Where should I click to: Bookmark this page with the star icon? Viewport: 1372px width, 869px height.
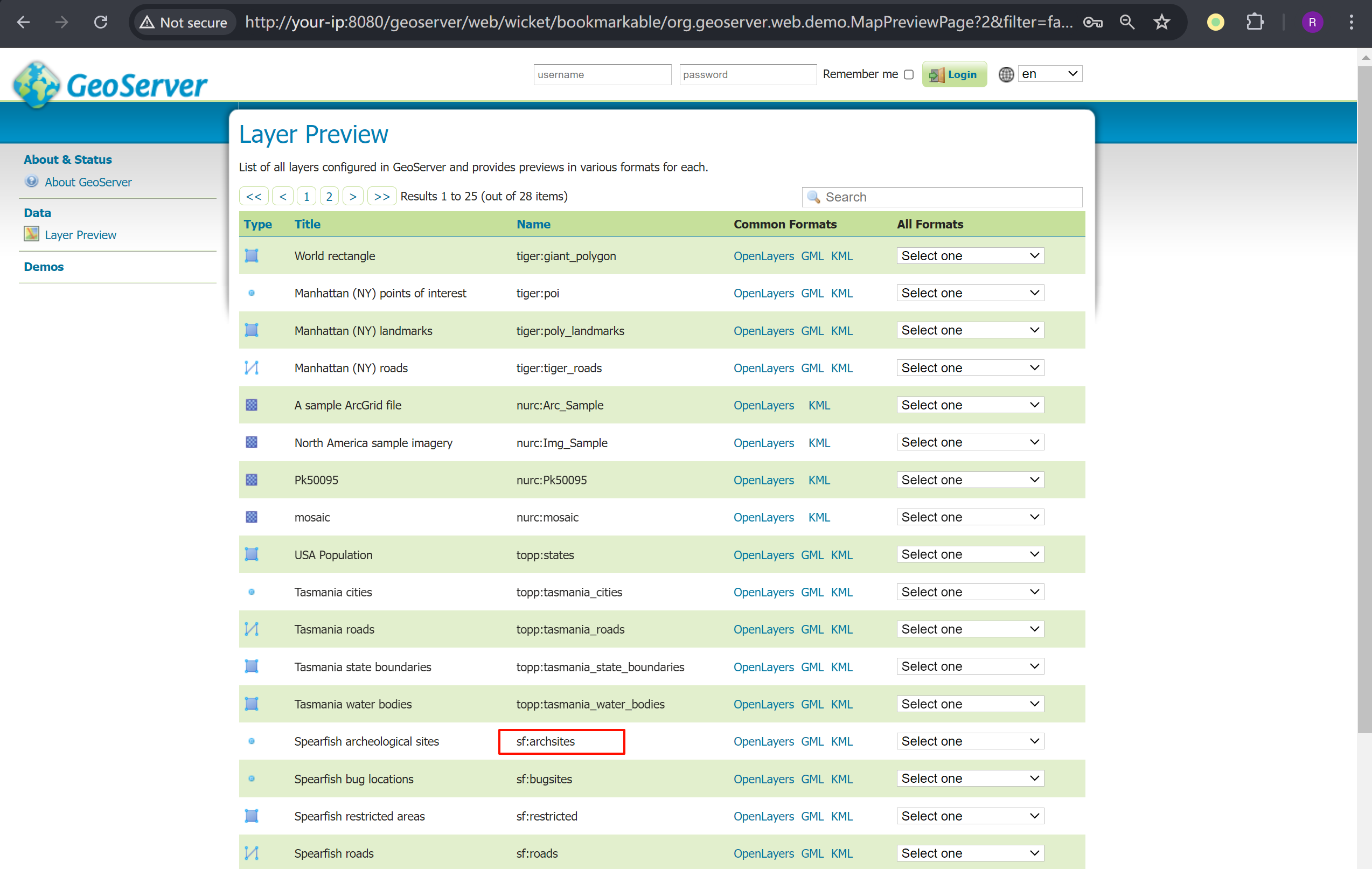pyautogui.click(x=1161, y=22)
